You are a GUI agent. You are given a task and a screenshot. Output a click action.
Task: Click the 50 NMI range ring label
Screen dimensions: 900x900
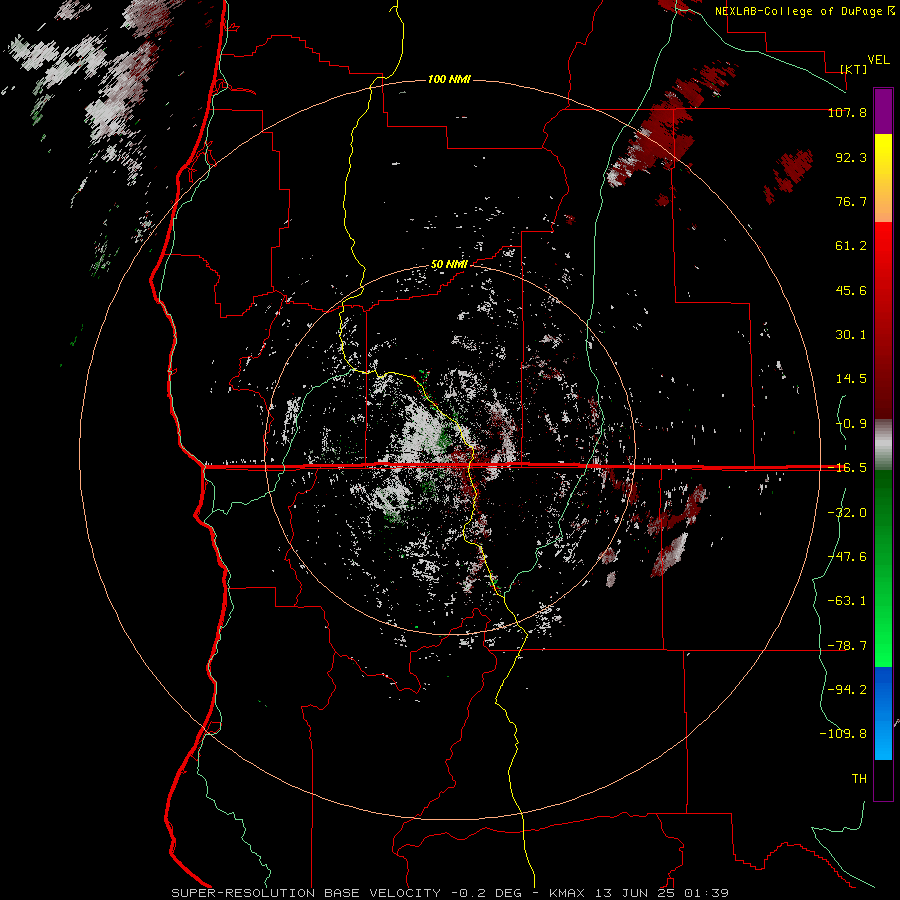coord(449,265)
